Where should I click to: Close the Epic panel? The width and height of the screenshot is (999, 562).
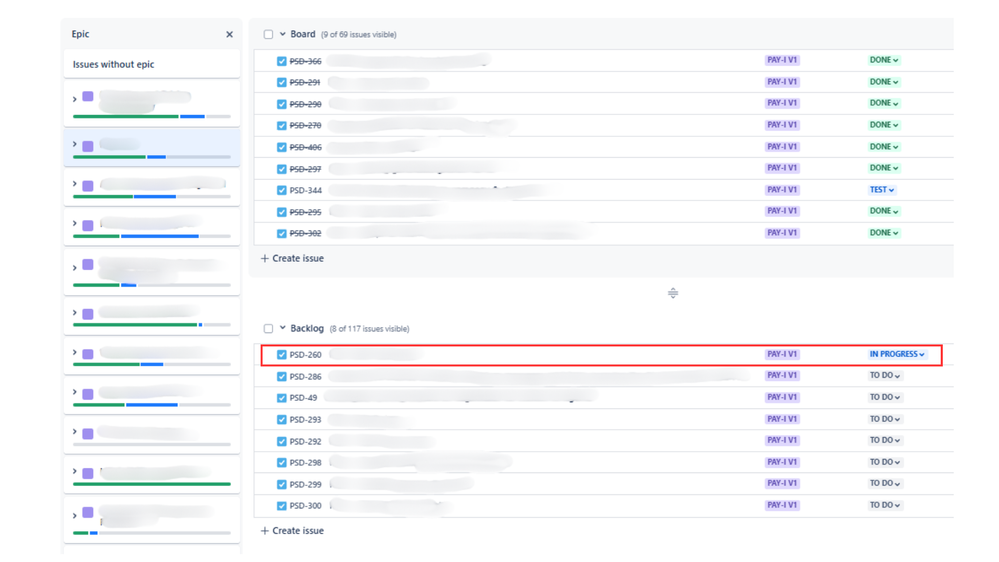(x=229, y=34)
